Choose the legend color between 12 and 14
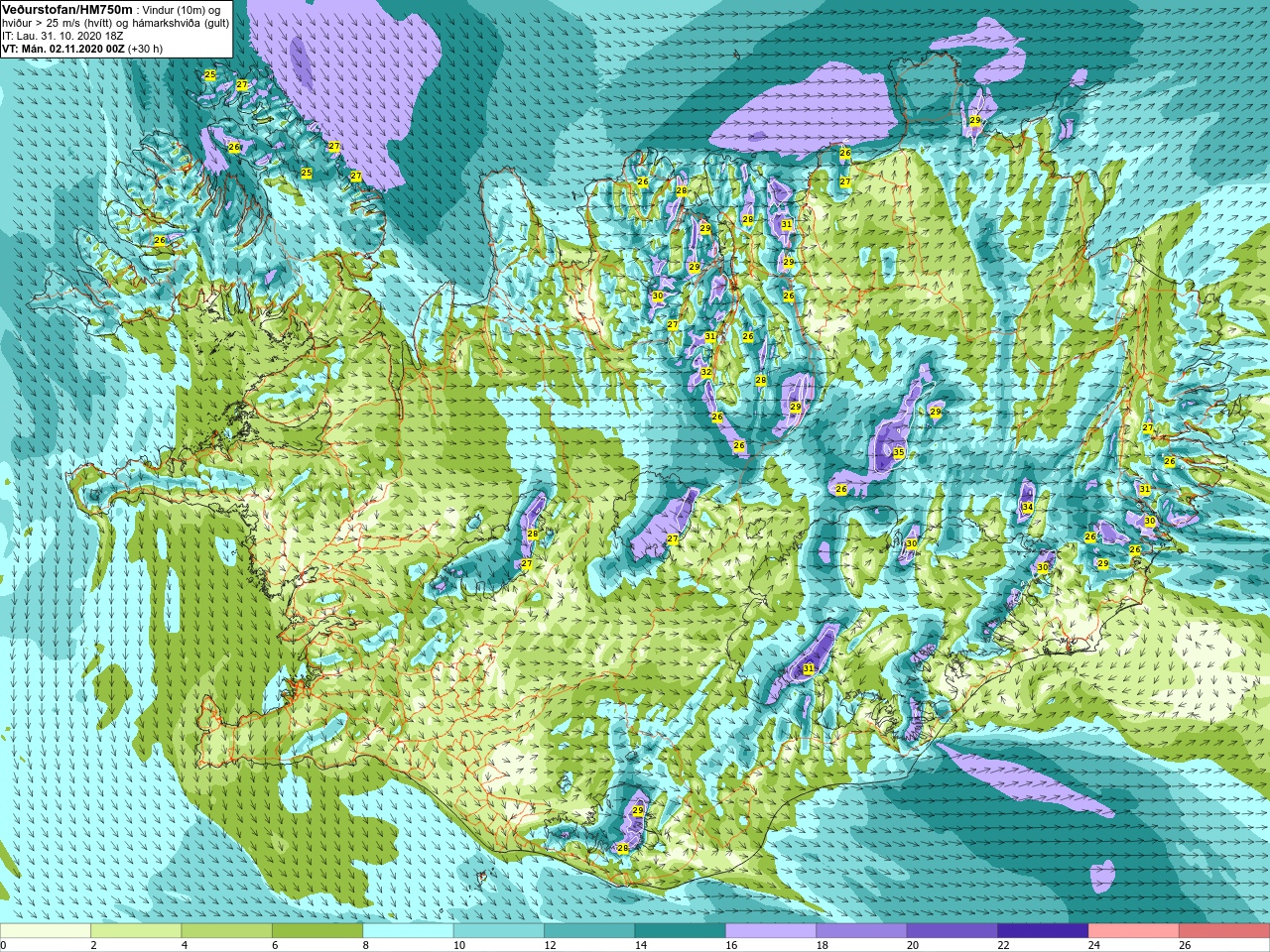The image size is (1270, 952). 589,931
